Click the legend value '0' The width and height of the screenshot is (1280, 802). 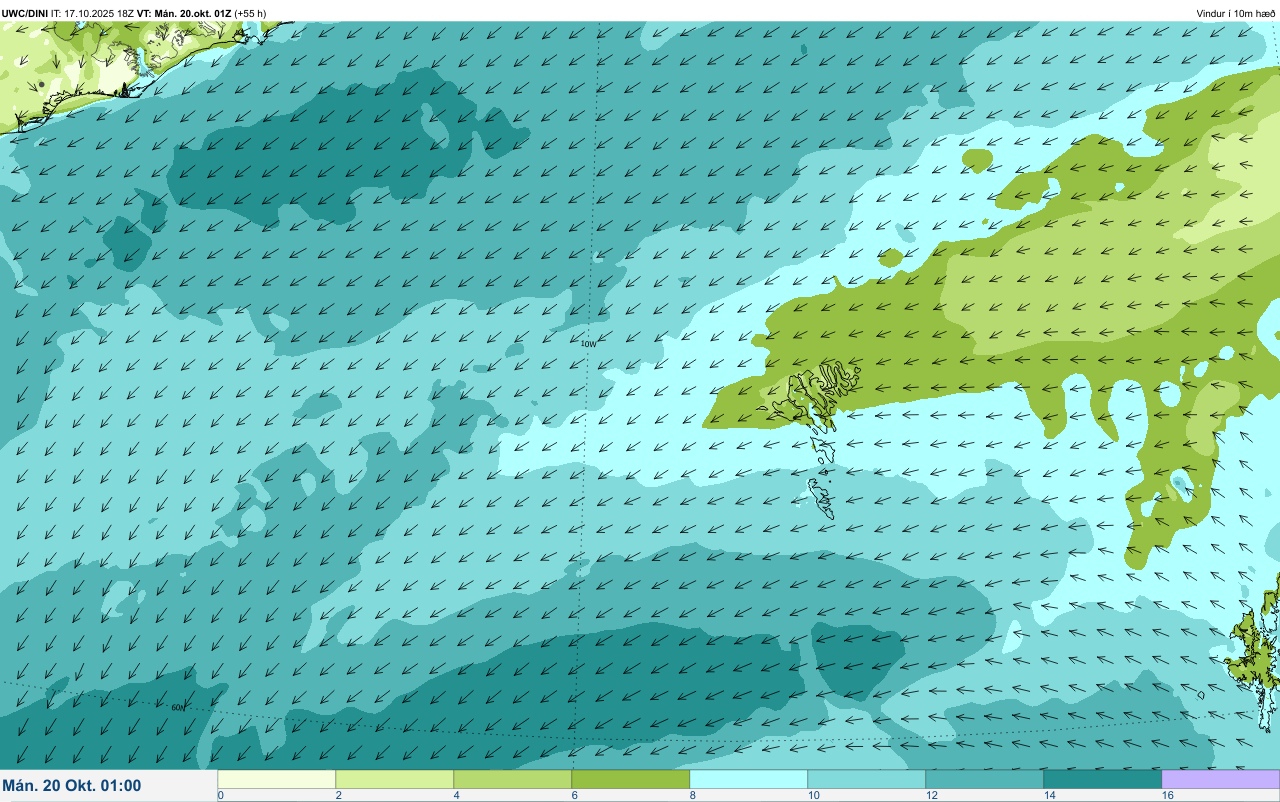coord(220,795)
